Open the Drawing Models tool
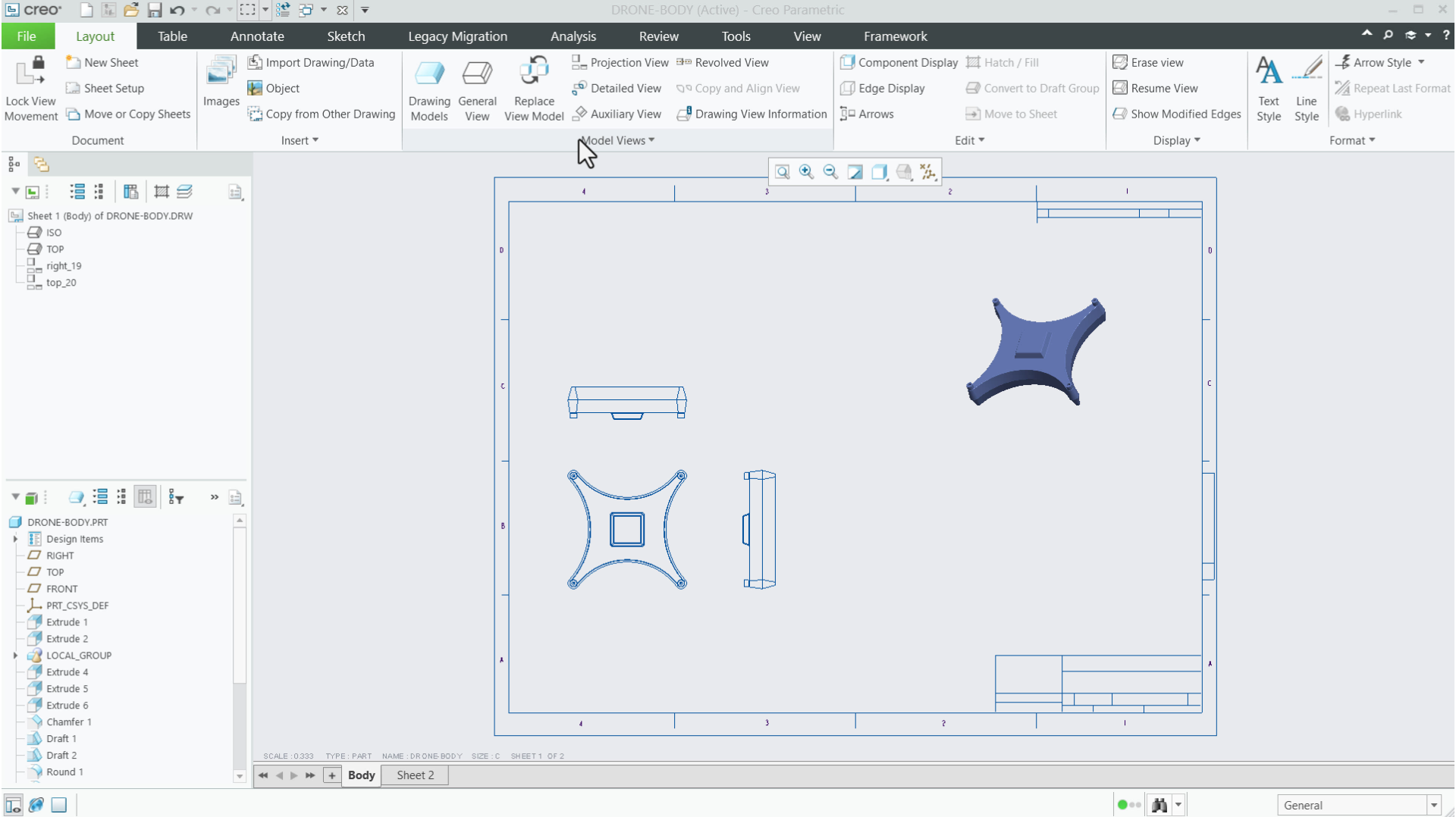 point(429,87)
